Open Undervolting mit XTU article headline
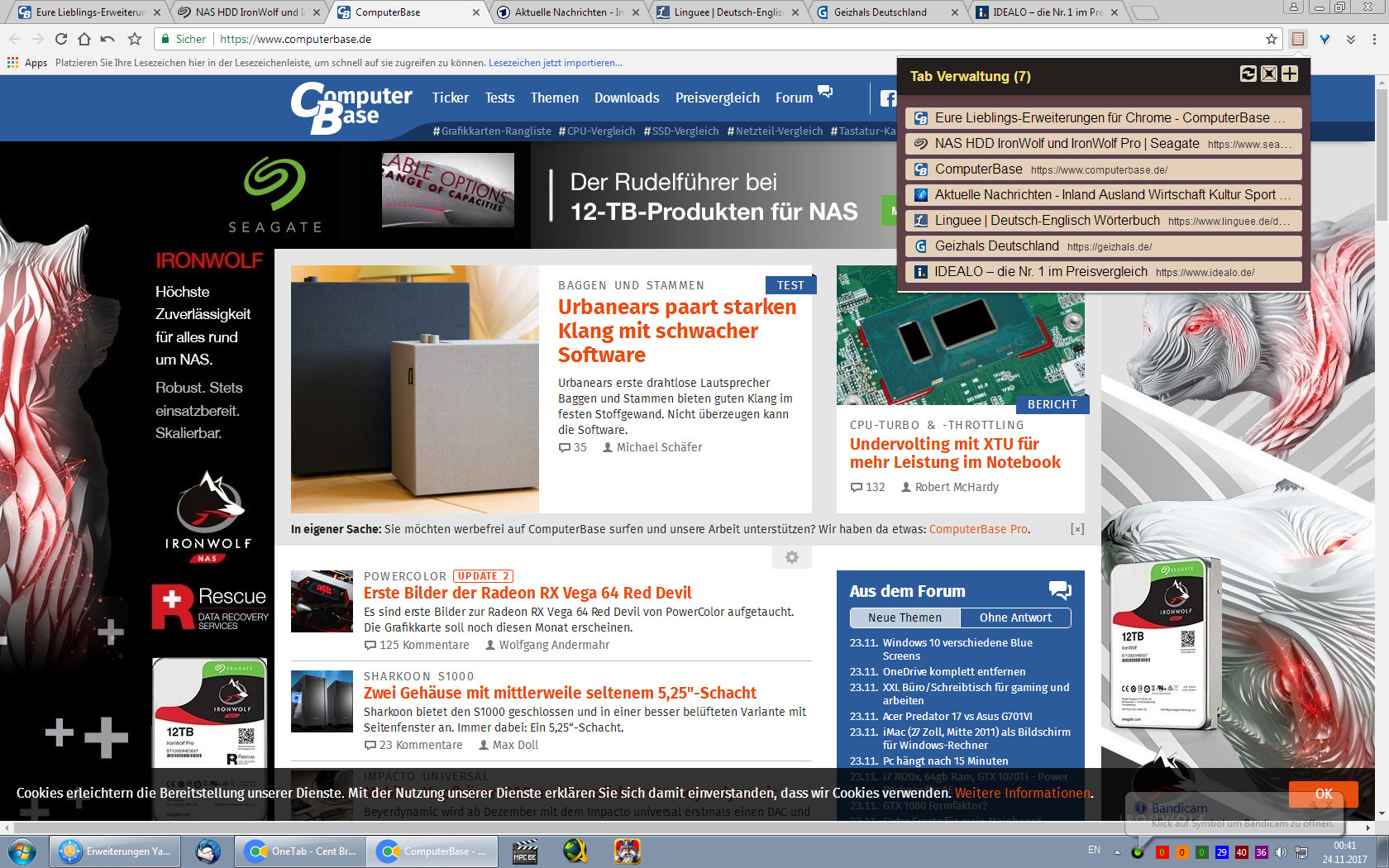This screenshot has width=1389, height=868. pyautogui.click(x=955, y=453)
